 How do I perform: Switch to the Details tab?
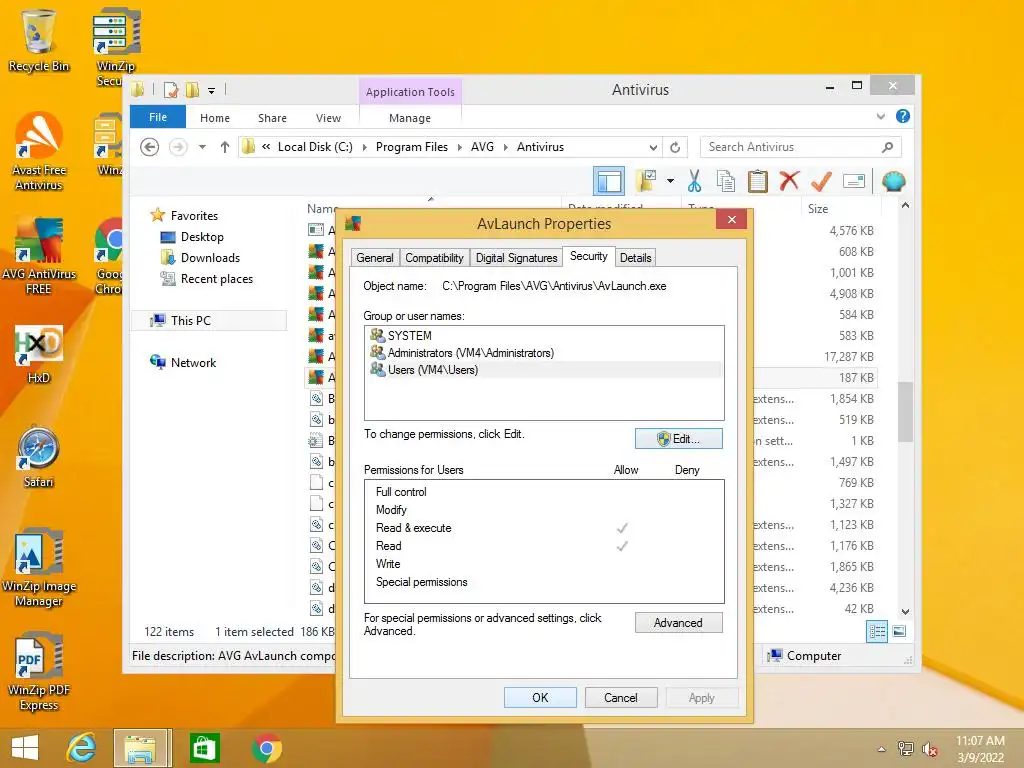635,258
